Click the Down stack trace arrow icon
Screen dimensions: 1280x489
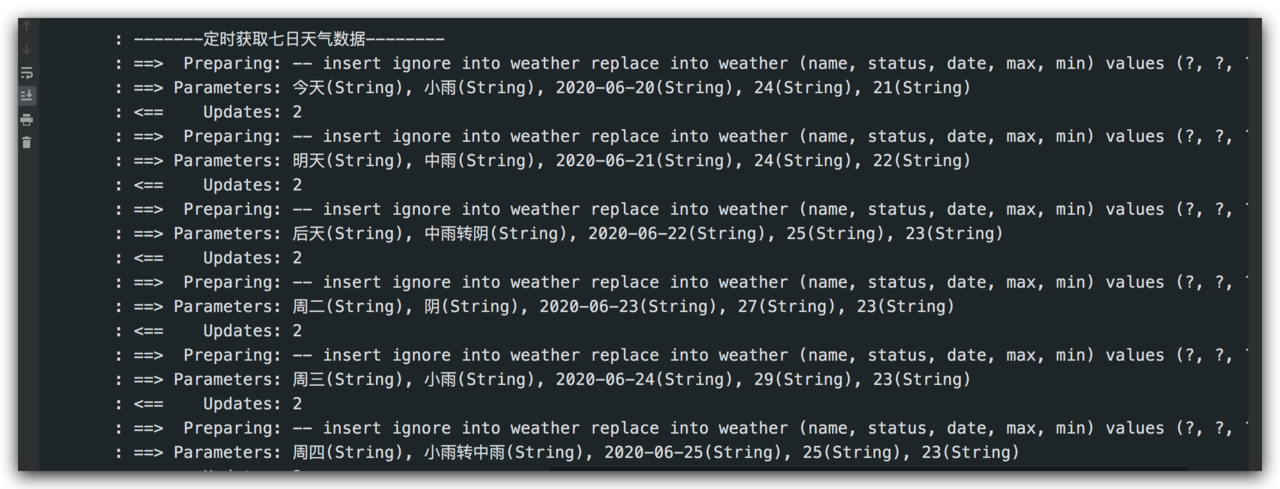[27, 49]
